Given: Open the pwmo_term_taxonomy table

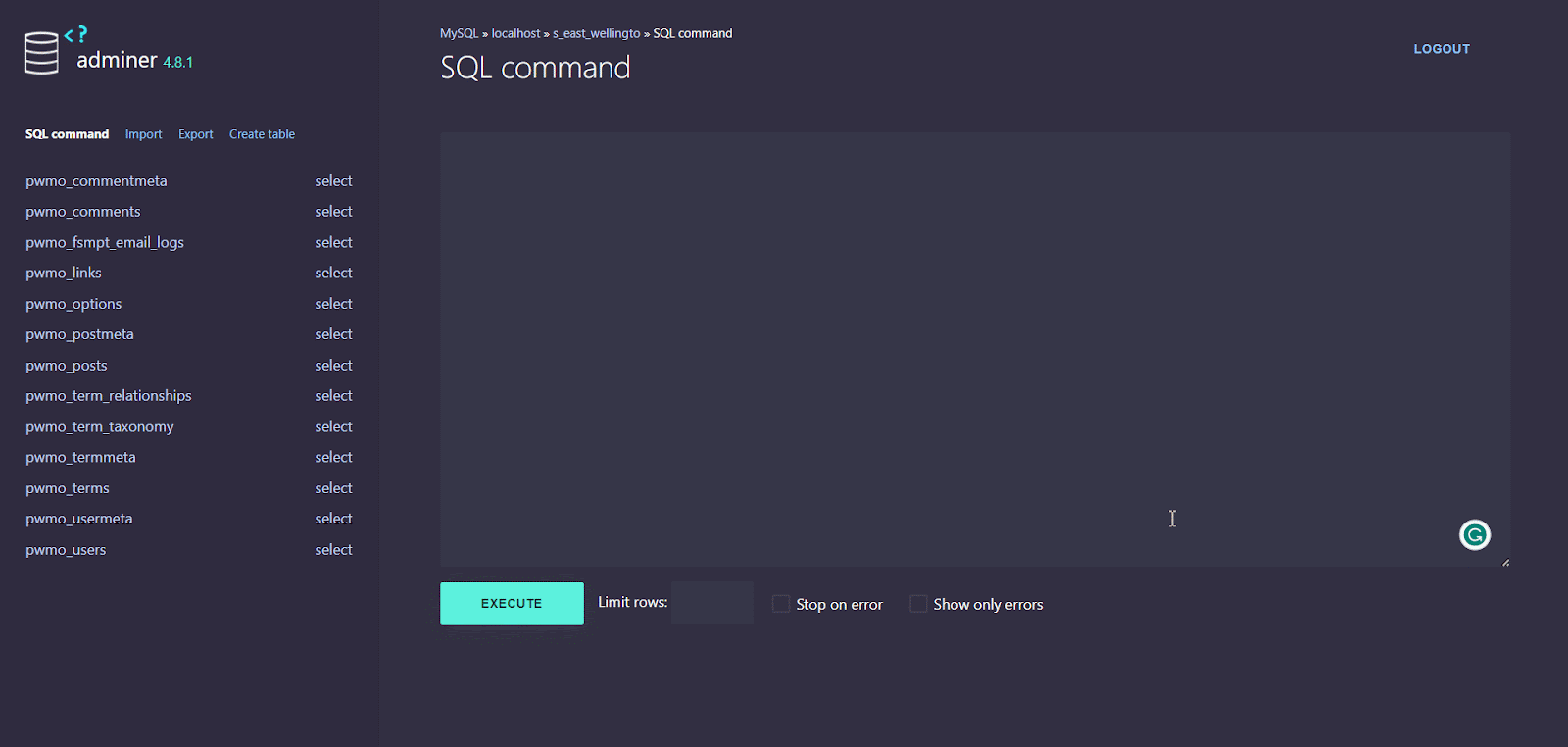Looking at the screenshot, I should click(100, 427).
